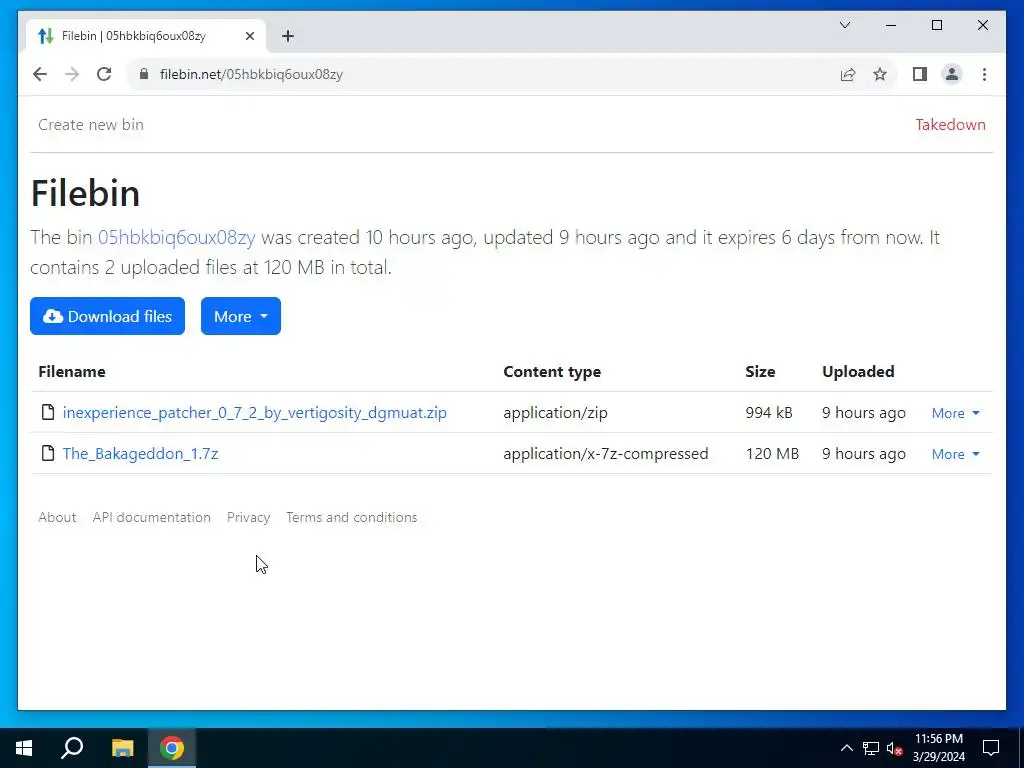Viewport: 1024px width, 768px height.
Task: Click the Filename column header
Action: (72, 372)
